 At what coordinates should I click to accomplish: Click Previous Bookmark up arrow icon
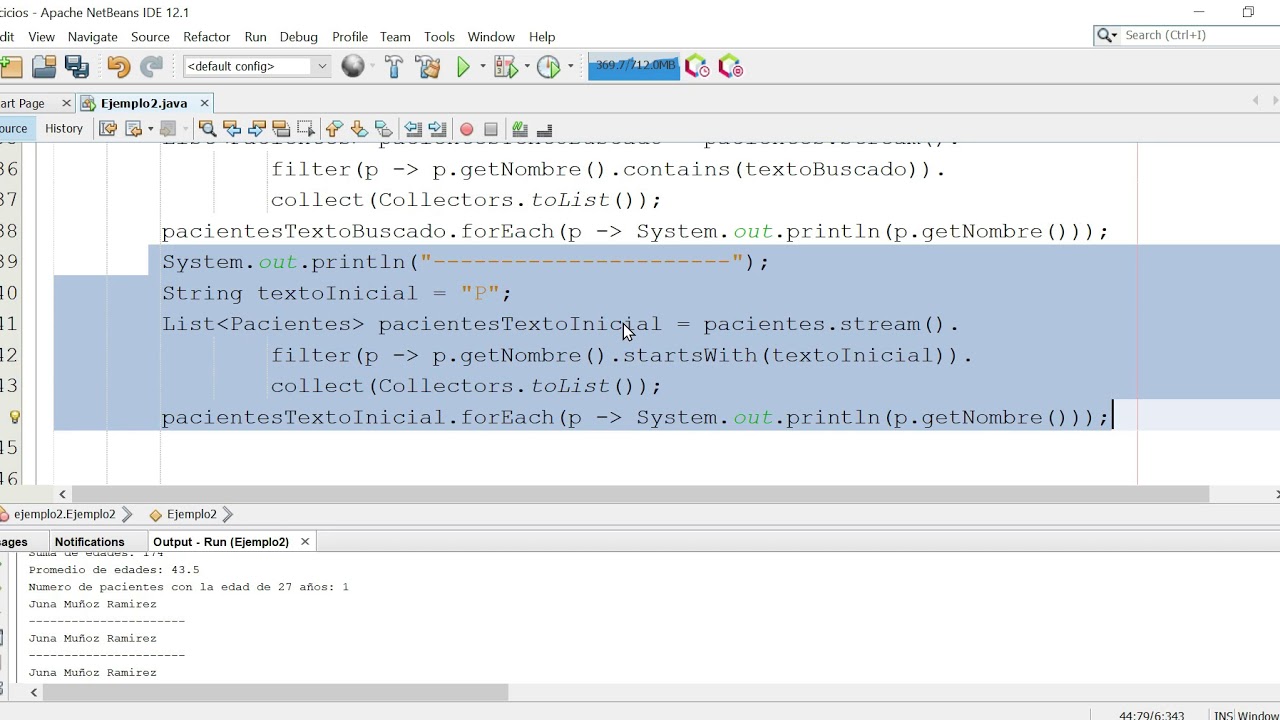pos(334,129)
